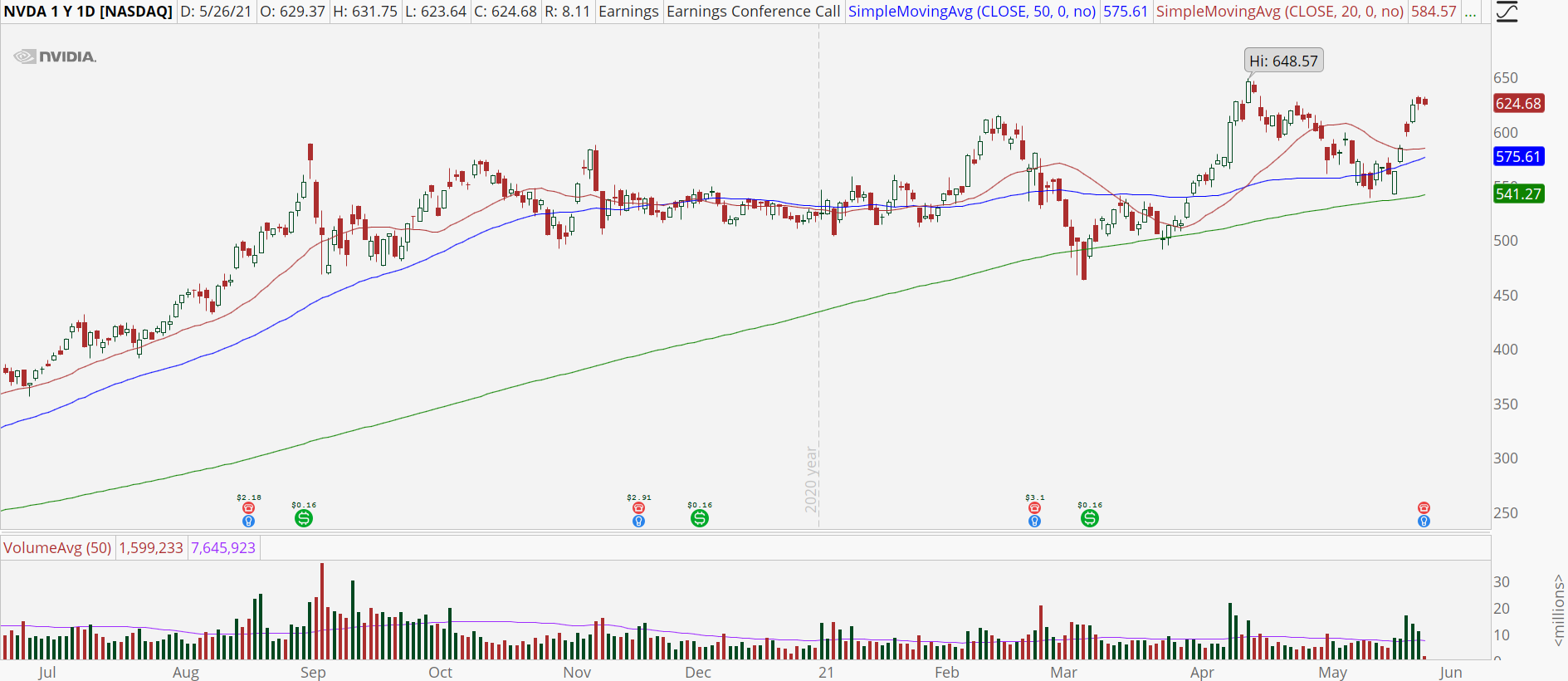Viewport: 1568px width, 681px height.
Task: Click the late-May blue lightbulb icon
Action: click(1424, 521)
